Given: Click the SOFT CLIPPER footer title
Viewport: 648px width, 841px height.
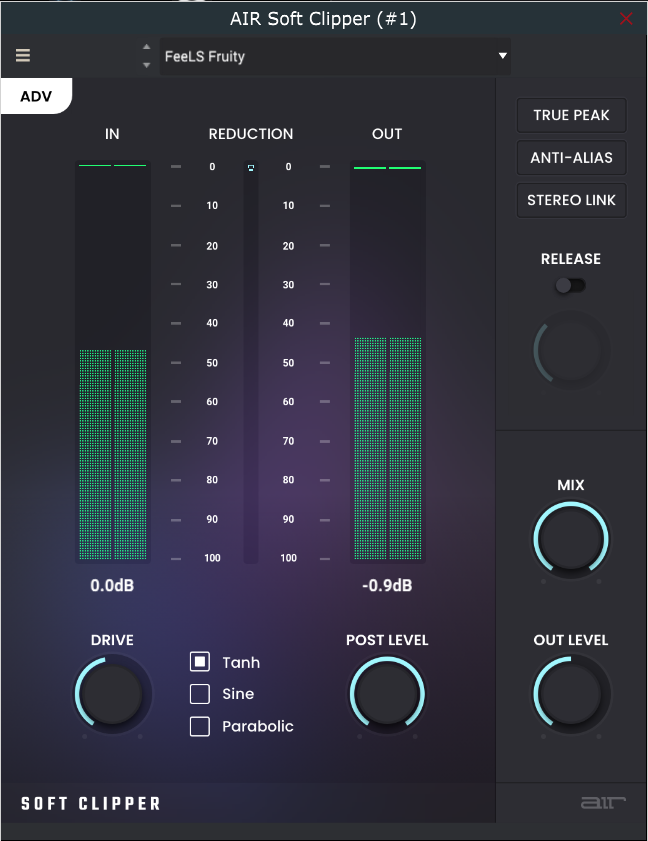Looking at the screenshot, I should 91,803.
